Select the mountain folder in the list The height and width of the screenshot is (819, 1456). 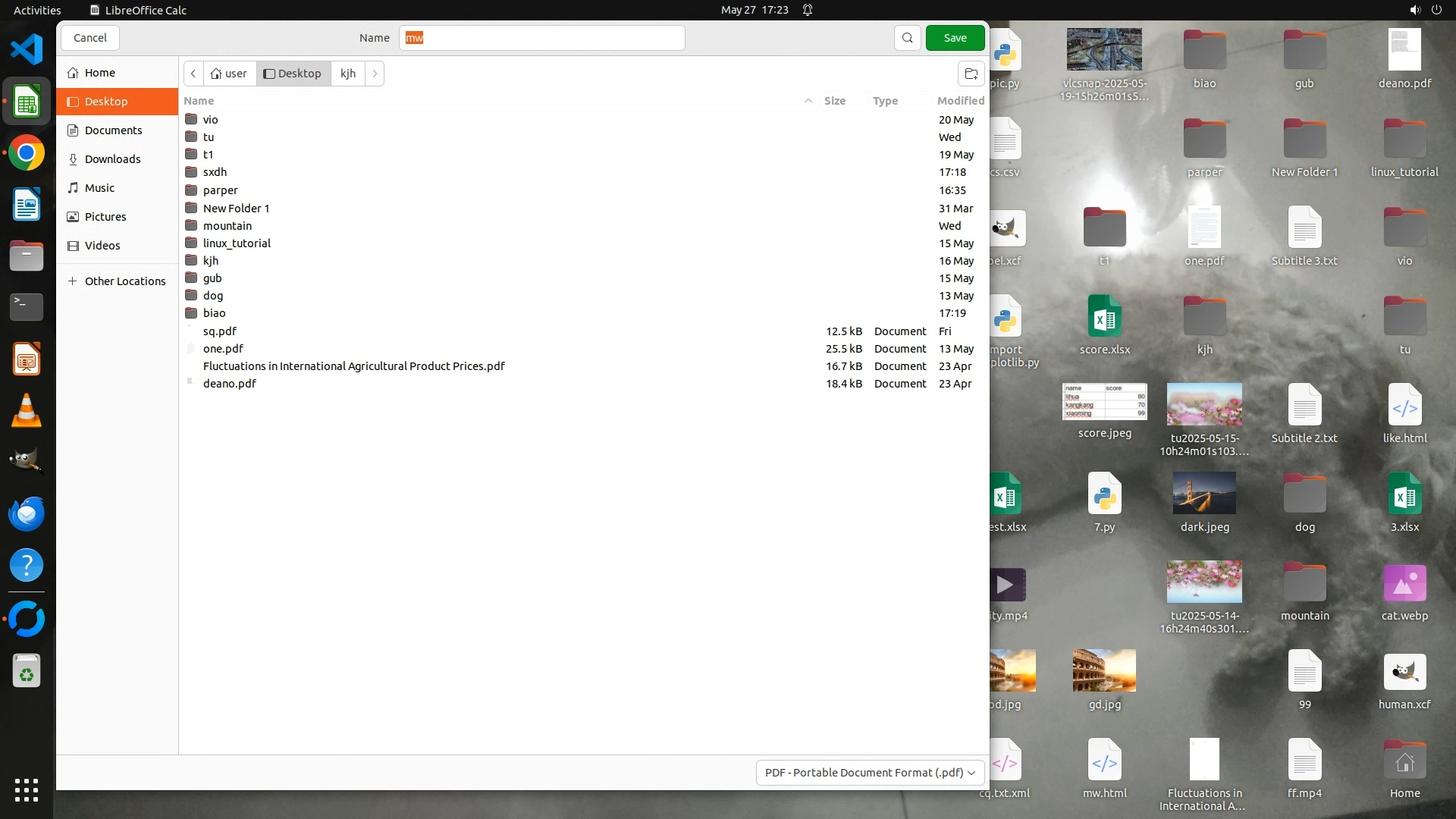point(227,226)
